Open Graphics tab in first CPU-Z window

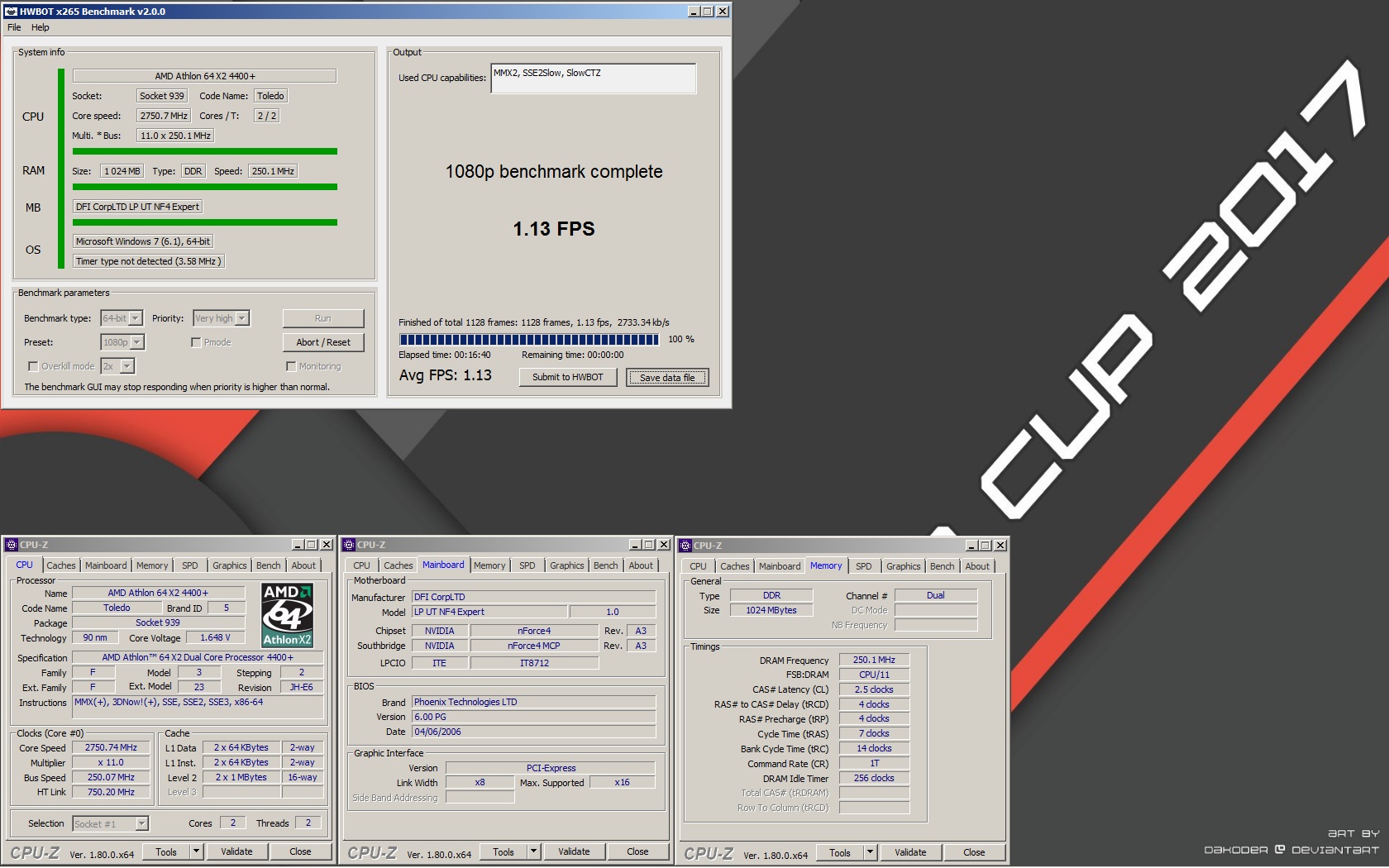point(230,565)
